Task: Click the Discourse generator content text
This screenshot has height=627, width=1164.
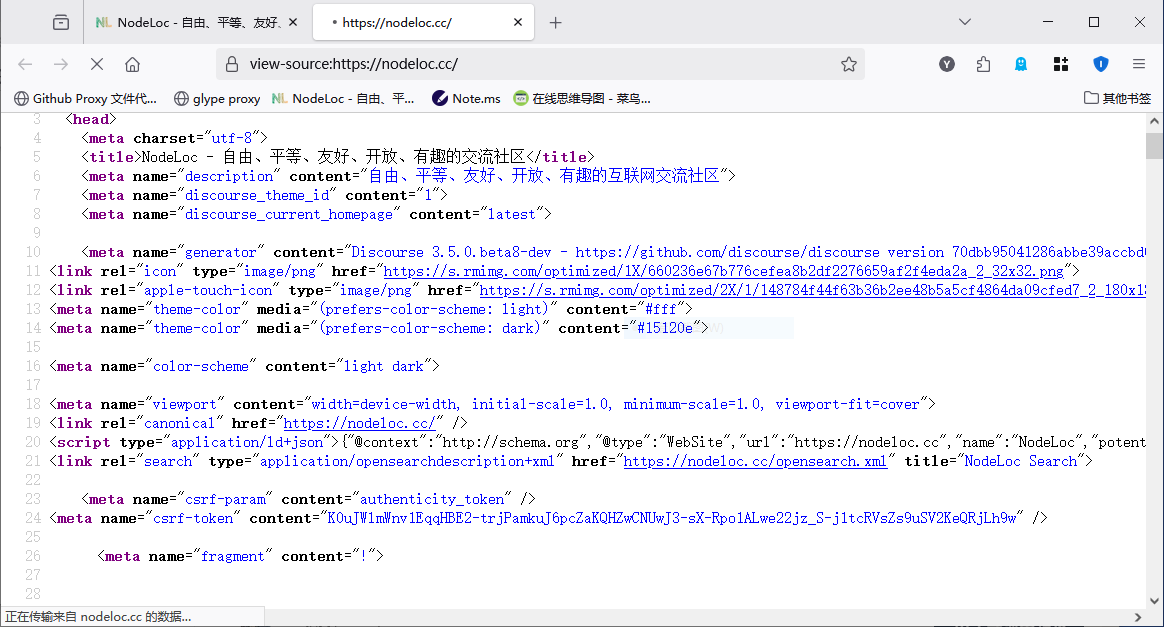Action: pyautogui.click(x=748, y=252)
